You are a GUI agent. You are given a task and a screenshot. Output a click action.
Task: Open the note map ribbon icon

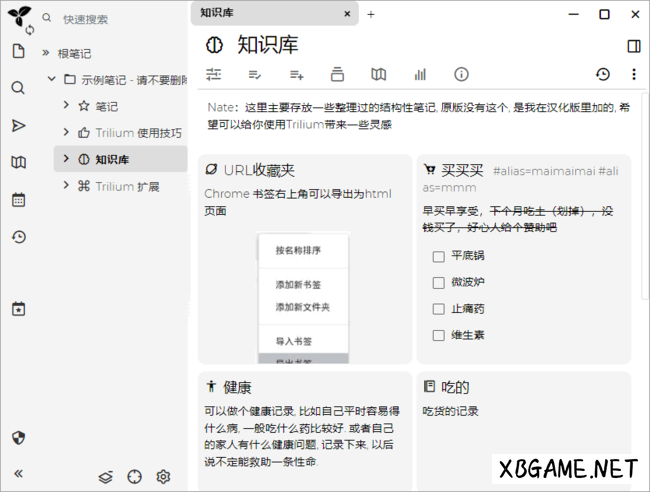point(379,74)
